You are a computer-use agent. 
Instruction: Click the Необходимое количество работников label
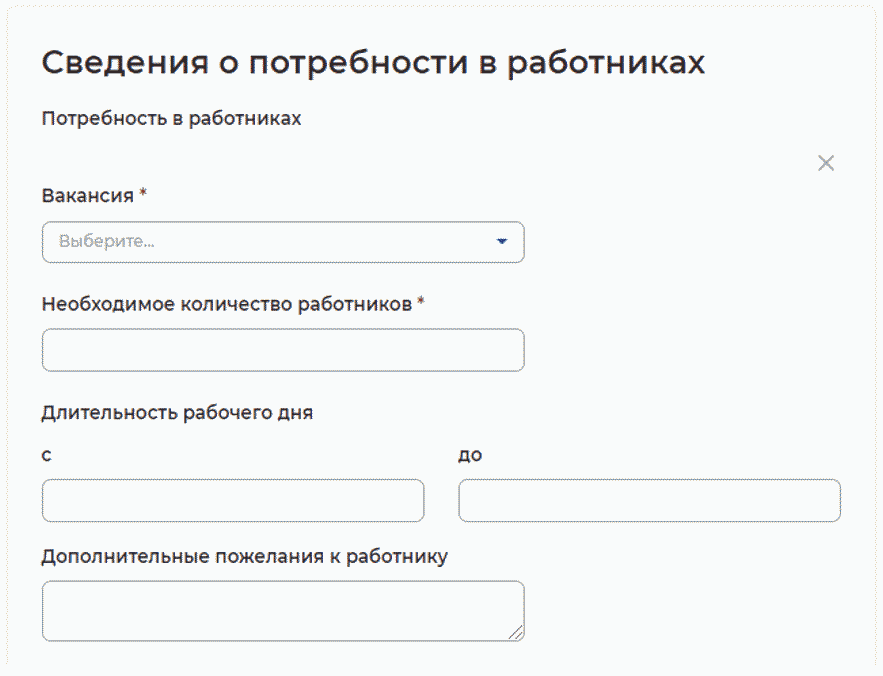(x=226, y=304)
